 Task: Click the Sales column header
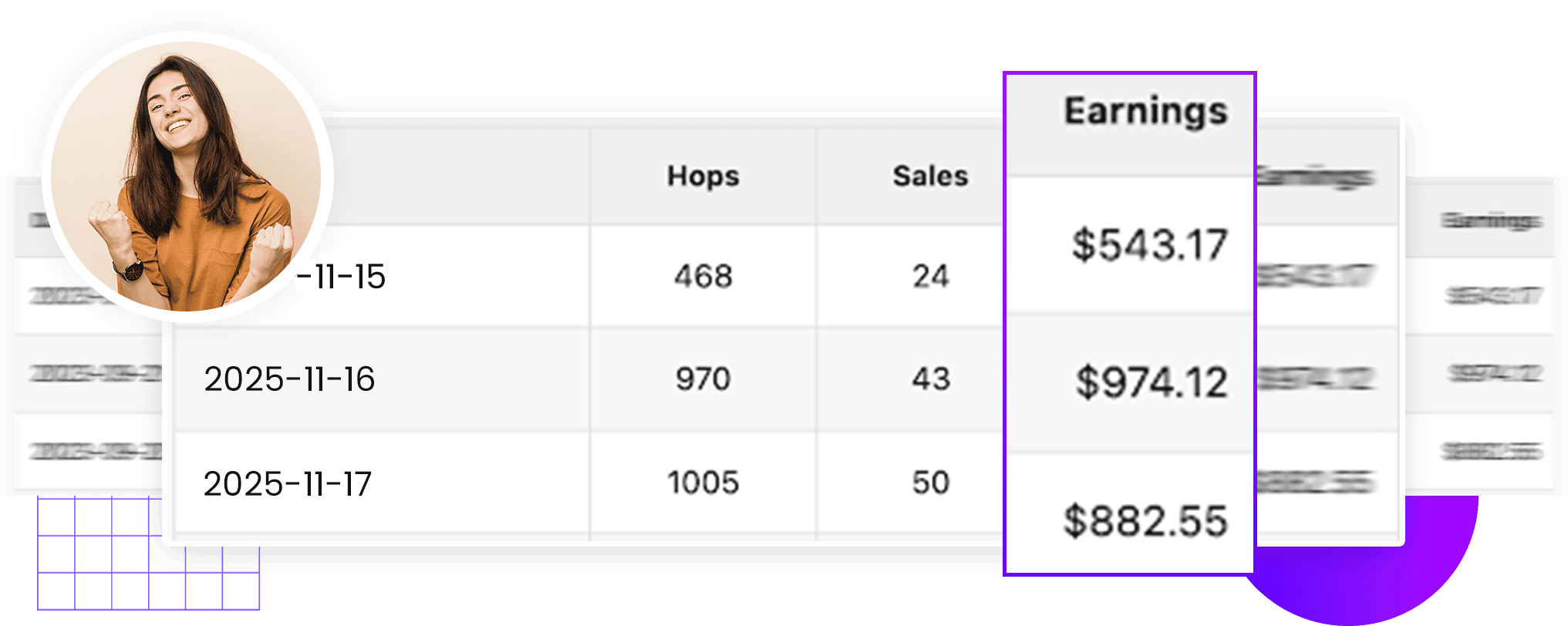pyautogui.click(x=930, y=176)
